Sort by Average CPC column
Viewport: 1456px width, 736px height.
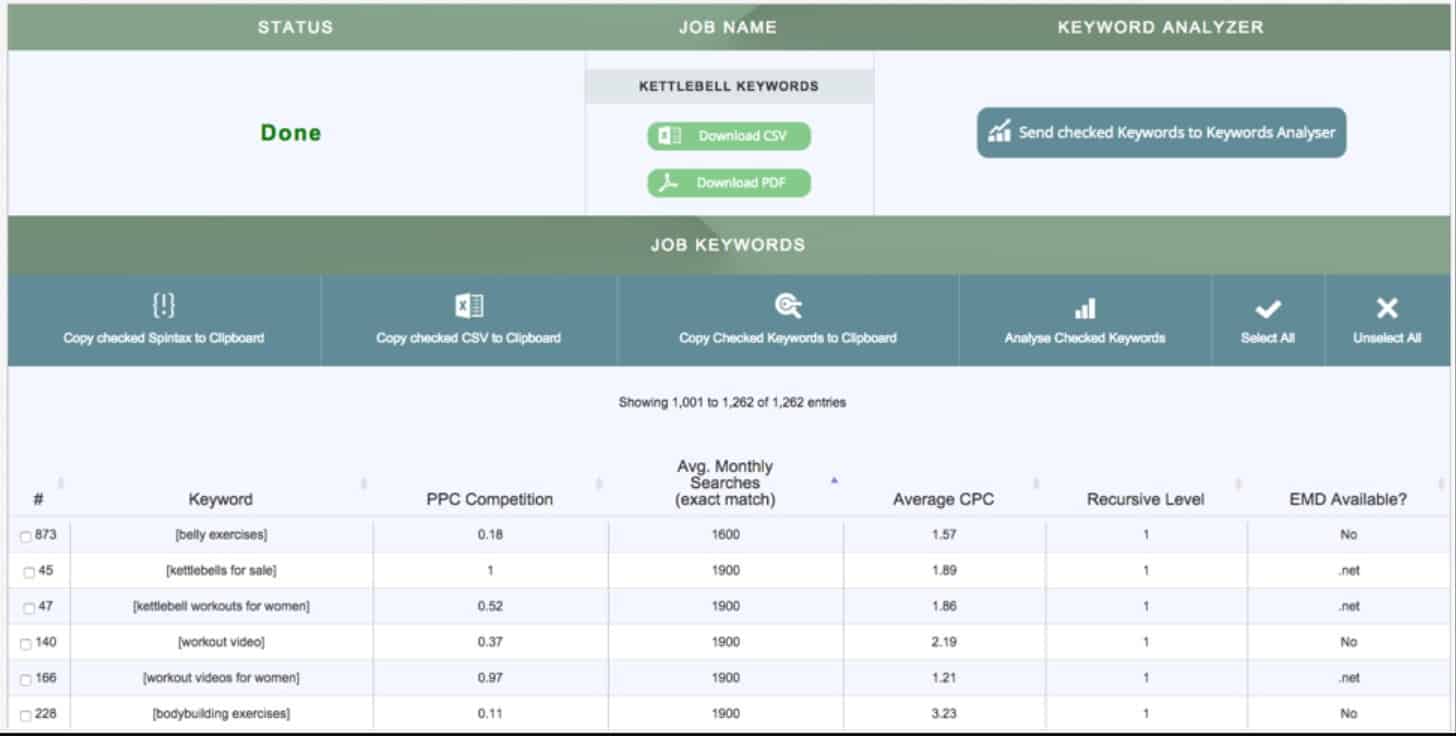pos(943,499)
